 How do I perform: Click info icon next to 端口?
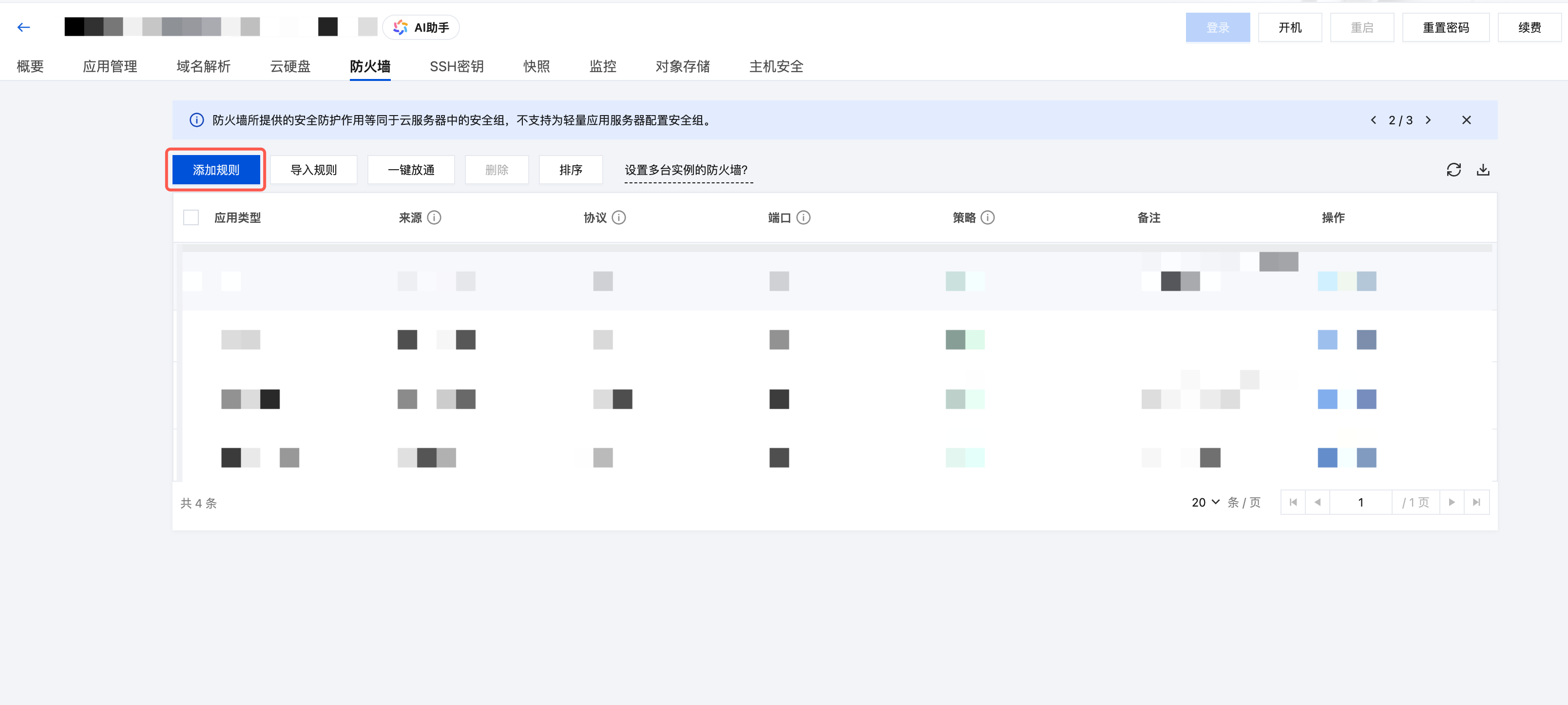pyautogui.click(x=803, y=217)
